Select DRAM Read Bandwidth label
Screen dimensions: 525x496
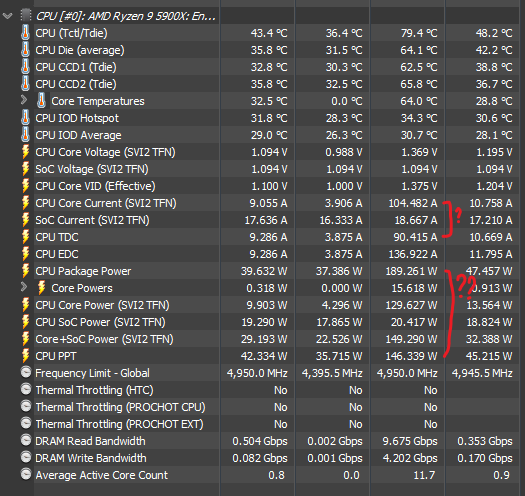[90, 441]
